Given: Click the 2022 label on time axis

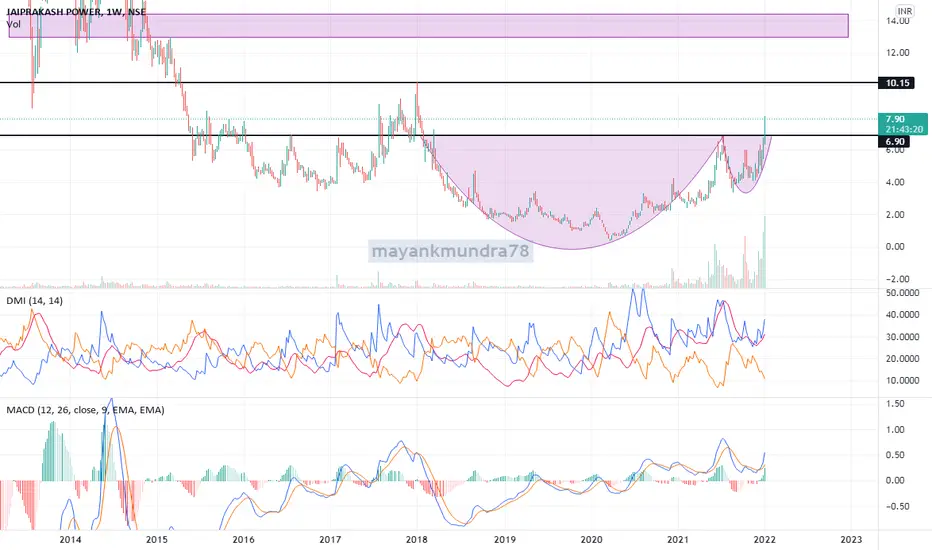Looking at the screenshot, I should click(x=764, y=539).
